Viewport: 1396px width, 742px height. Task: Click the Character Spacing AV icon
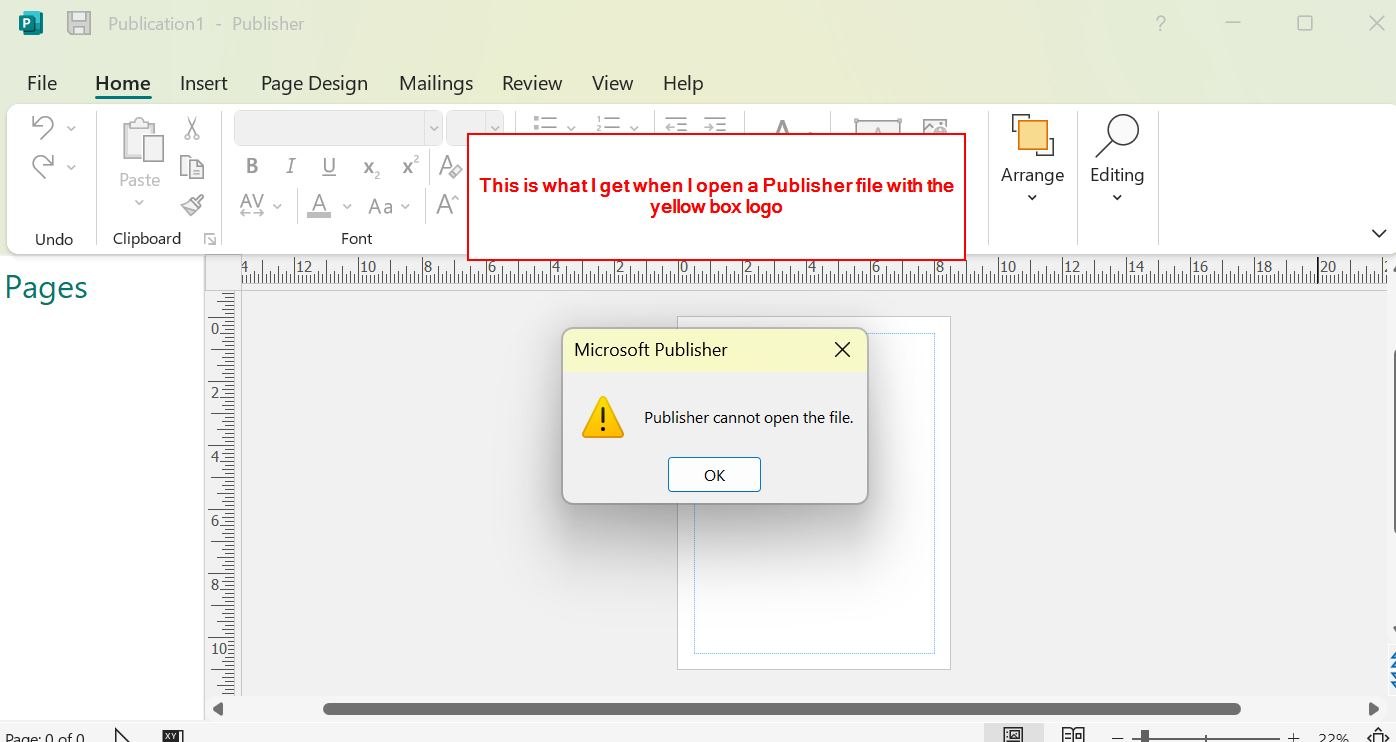click(252, 205)
